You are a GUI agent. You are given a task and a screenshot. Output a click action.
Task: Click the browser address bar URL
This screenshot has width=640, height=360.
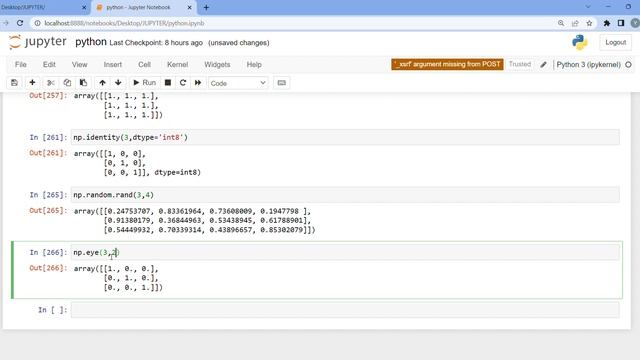click(124, 23)
